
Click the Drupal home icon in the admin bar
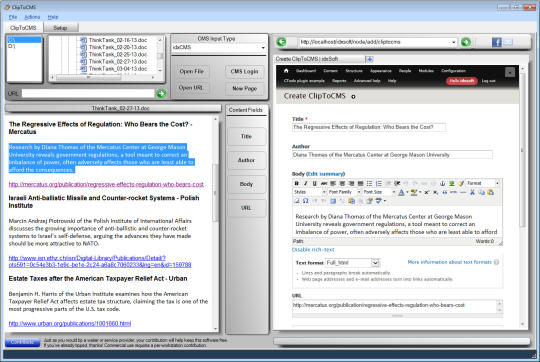point(286,71)
